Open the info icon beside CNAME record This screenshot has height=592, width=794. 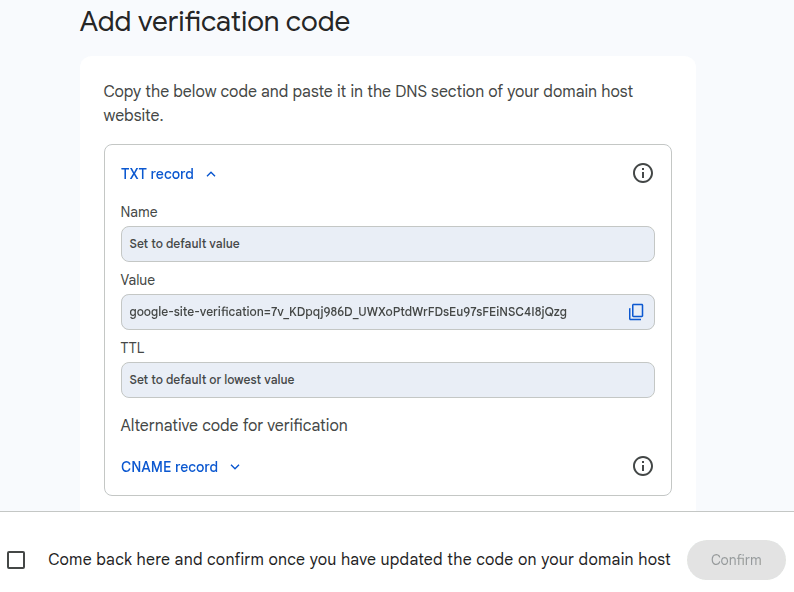click(643, 466)
